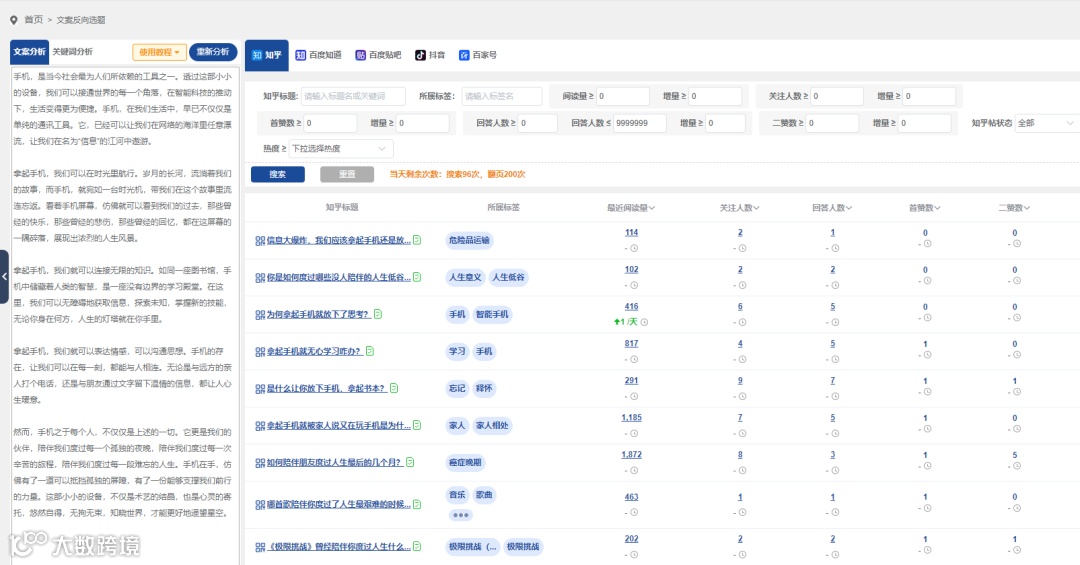Switch to the 抖音 tab
This screenshot has width=1080, height=565.
(430, 55)
